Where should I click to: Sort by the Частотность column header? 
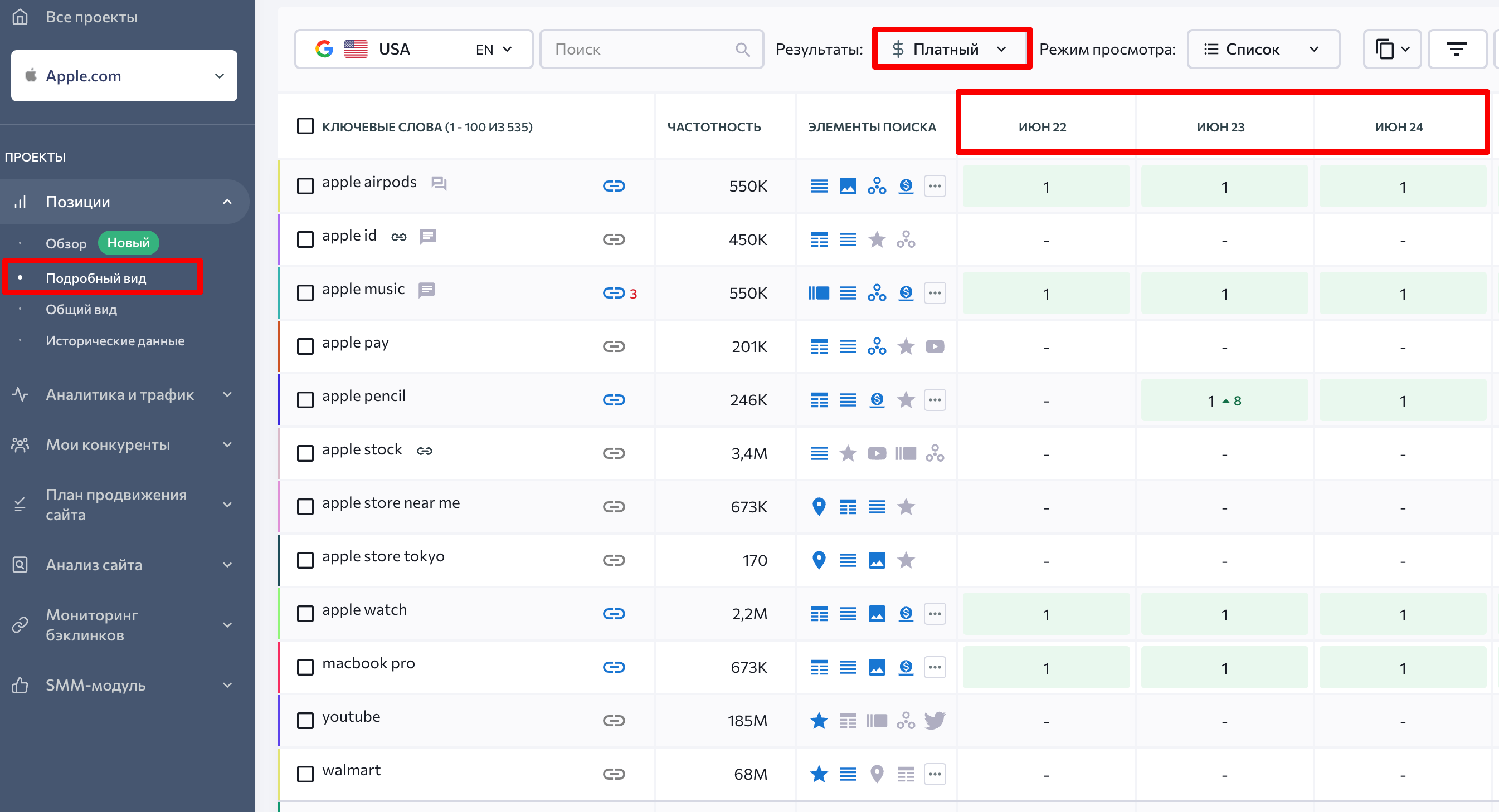(x=714, y=127)
